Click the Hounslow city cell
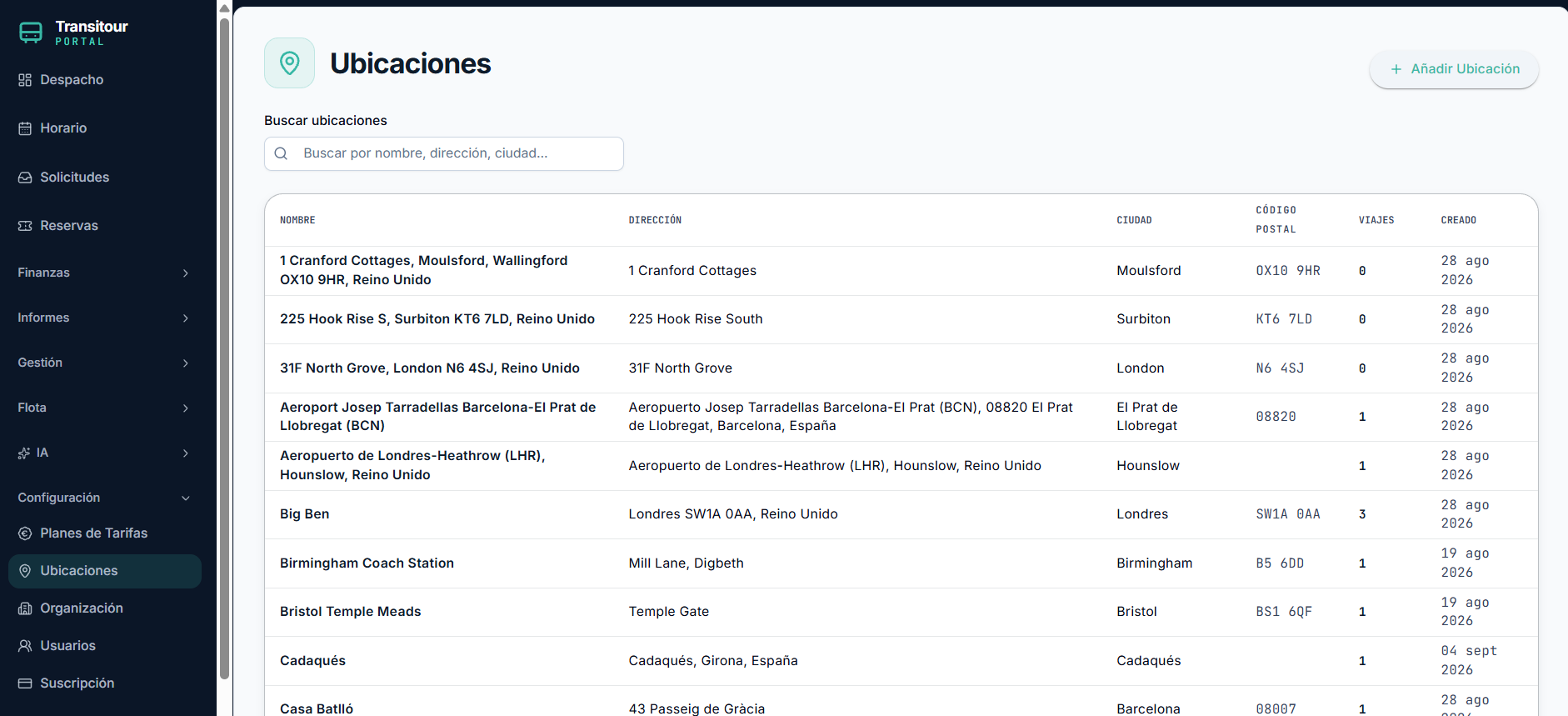1568x716 pixels. coord(1148,466)
